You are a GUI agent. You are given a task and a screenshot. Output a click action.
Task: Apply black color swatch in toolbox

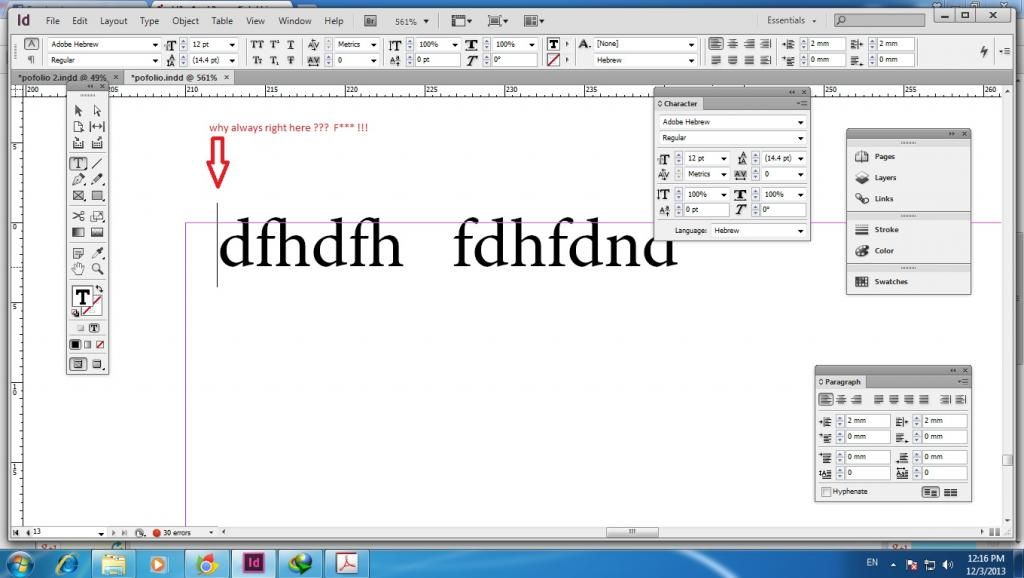pyautogui.click(x=75, y=344)
